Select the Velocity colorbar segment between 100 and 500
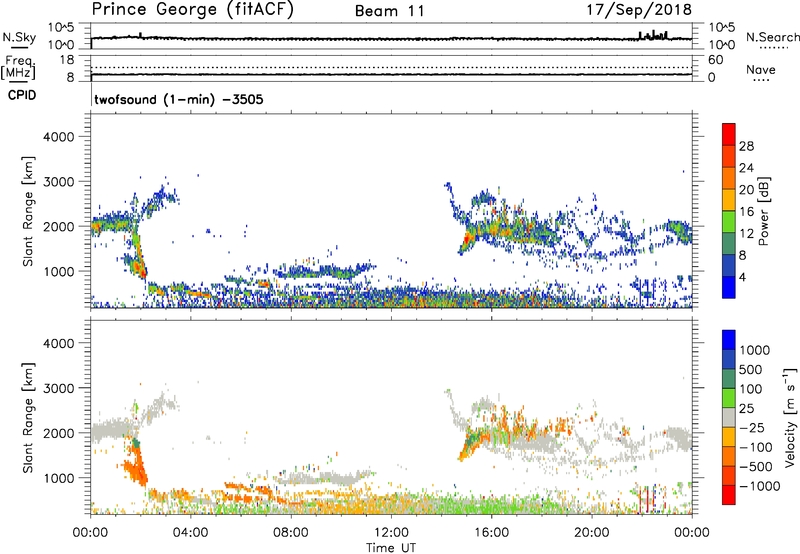The height and width of the screenshot is (554, 800). (x=729, y=379)
